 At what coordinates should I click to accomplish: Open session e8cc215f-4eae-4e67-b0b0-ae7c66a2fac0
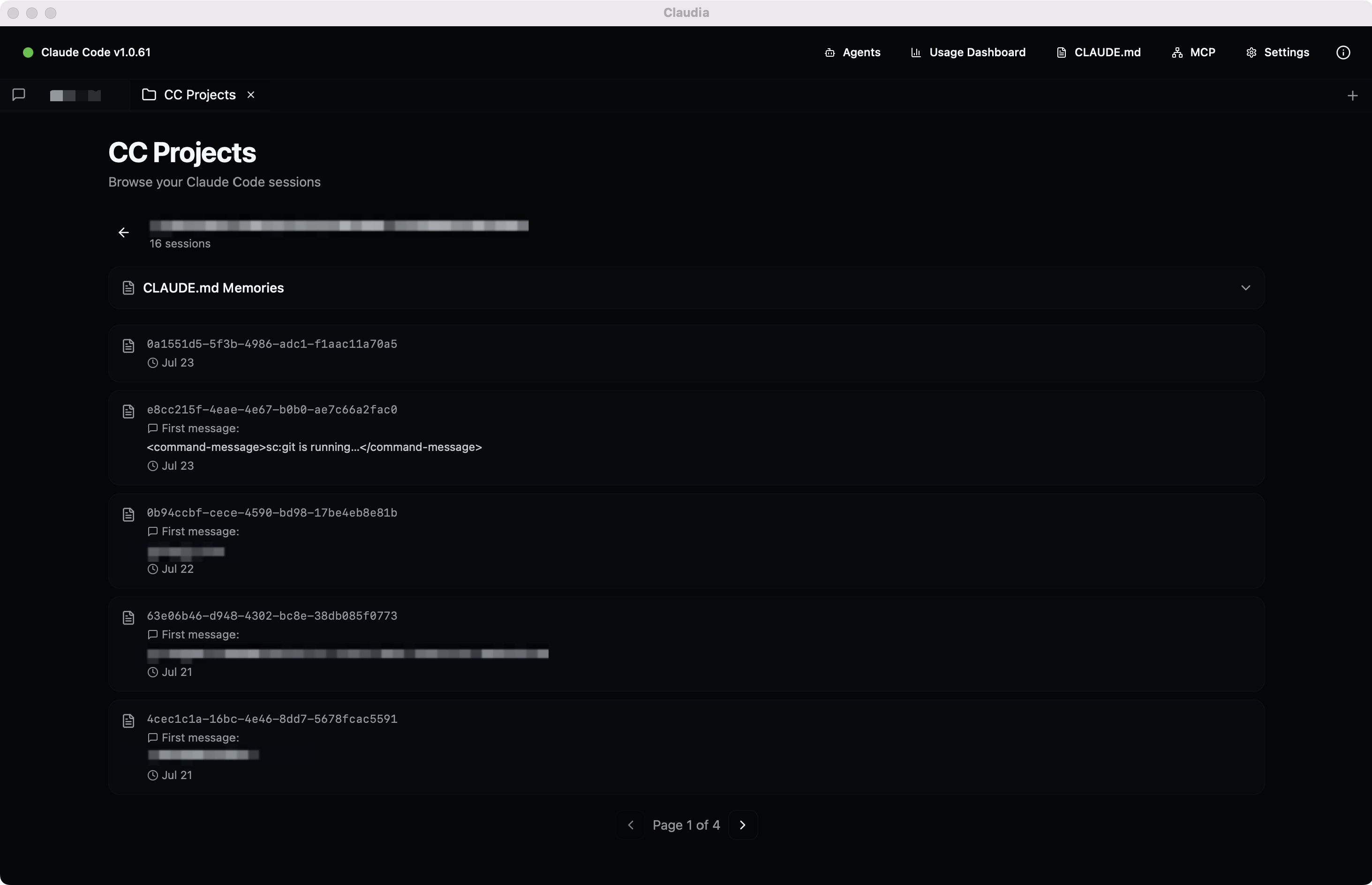(686, 437)
